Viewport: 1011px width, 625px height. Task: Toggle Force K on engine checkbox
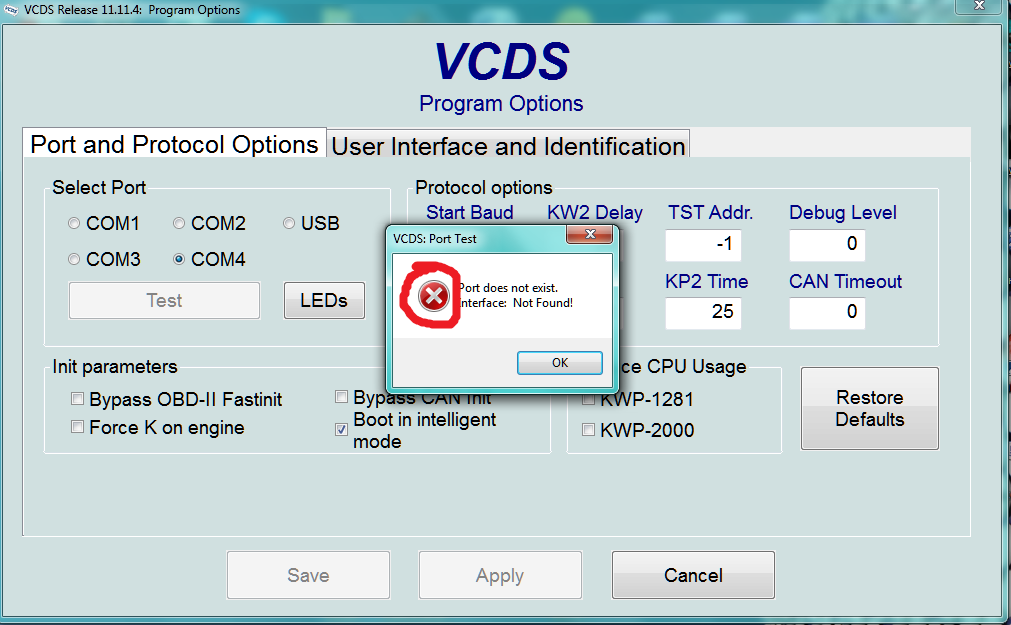coord(77,428)
